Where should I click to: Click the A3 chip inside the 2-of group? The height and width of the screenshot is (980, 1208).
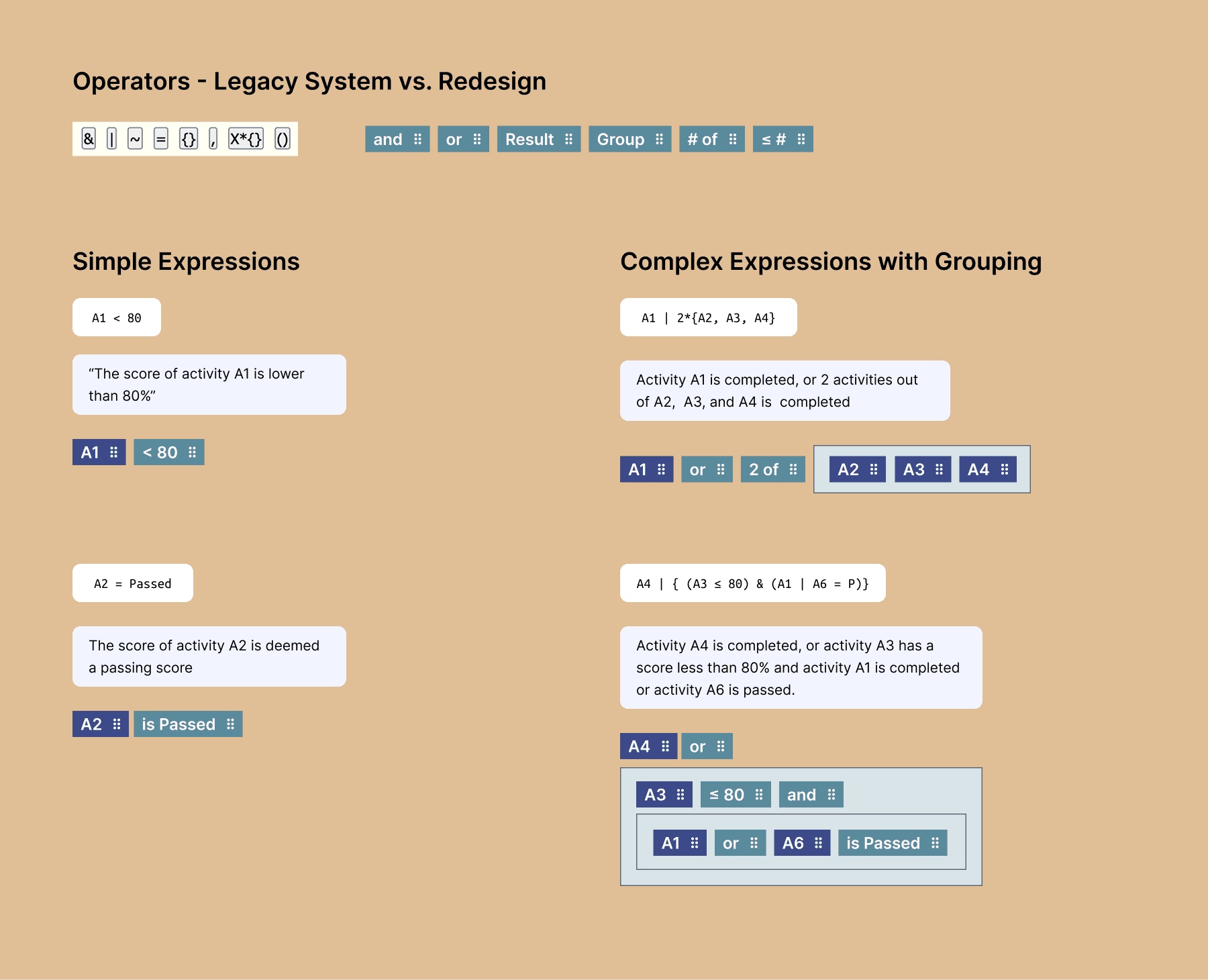(x=923, y=469)
